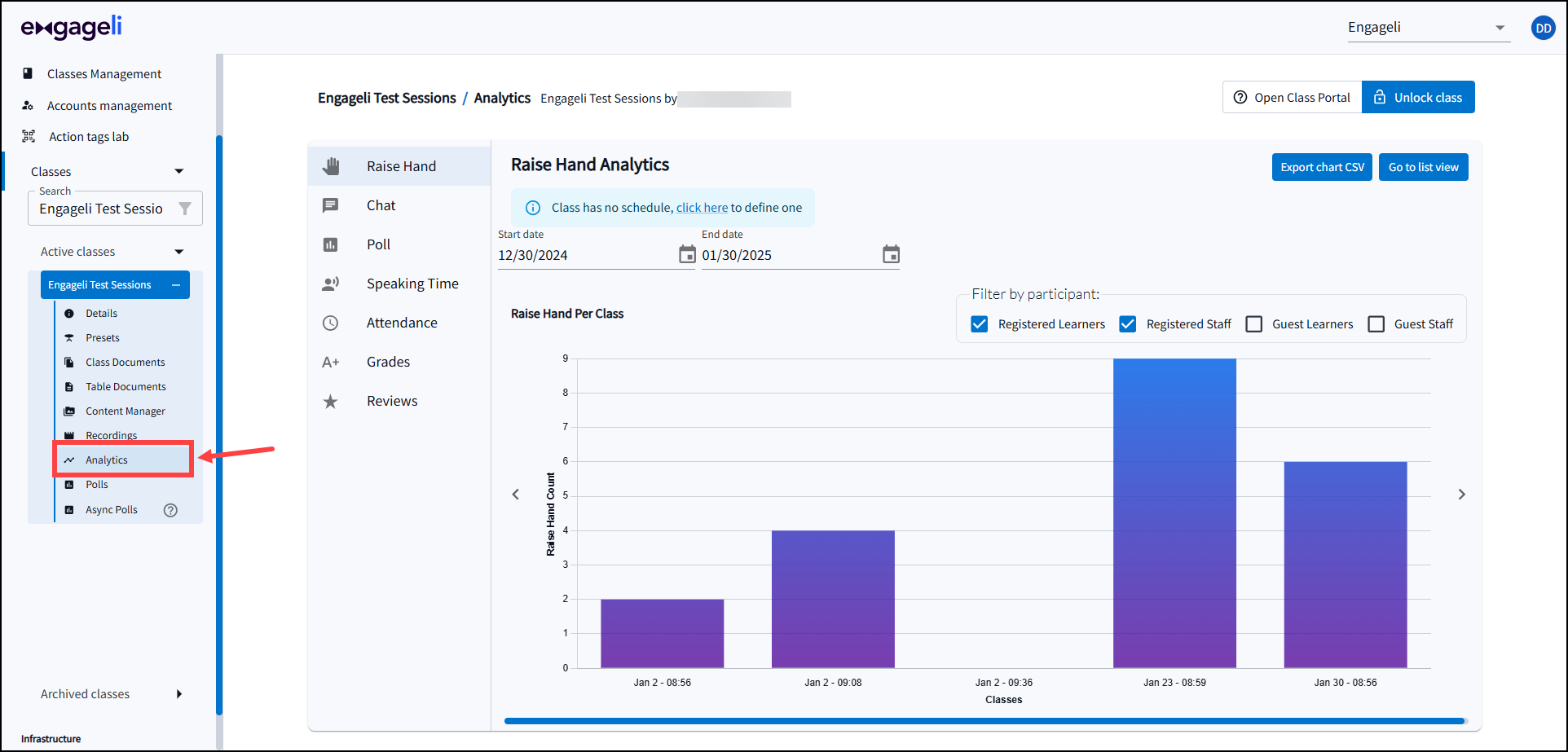Click the Attendance clock icon
The height and width of the screenshot is (752, 1568).
pyautogui.click(x=331, y=323)
